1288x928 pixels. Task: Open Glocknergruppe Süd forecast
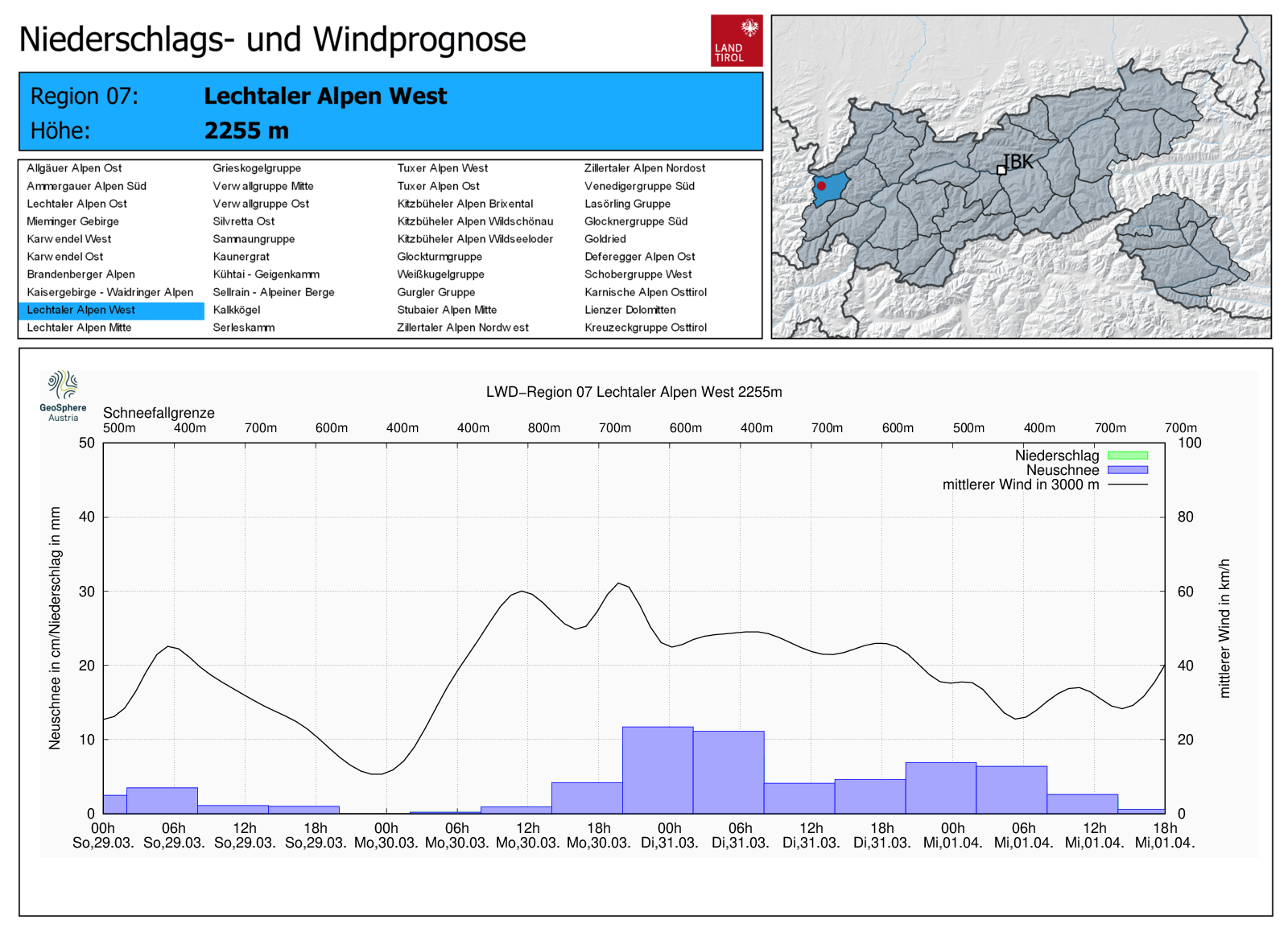635,221
